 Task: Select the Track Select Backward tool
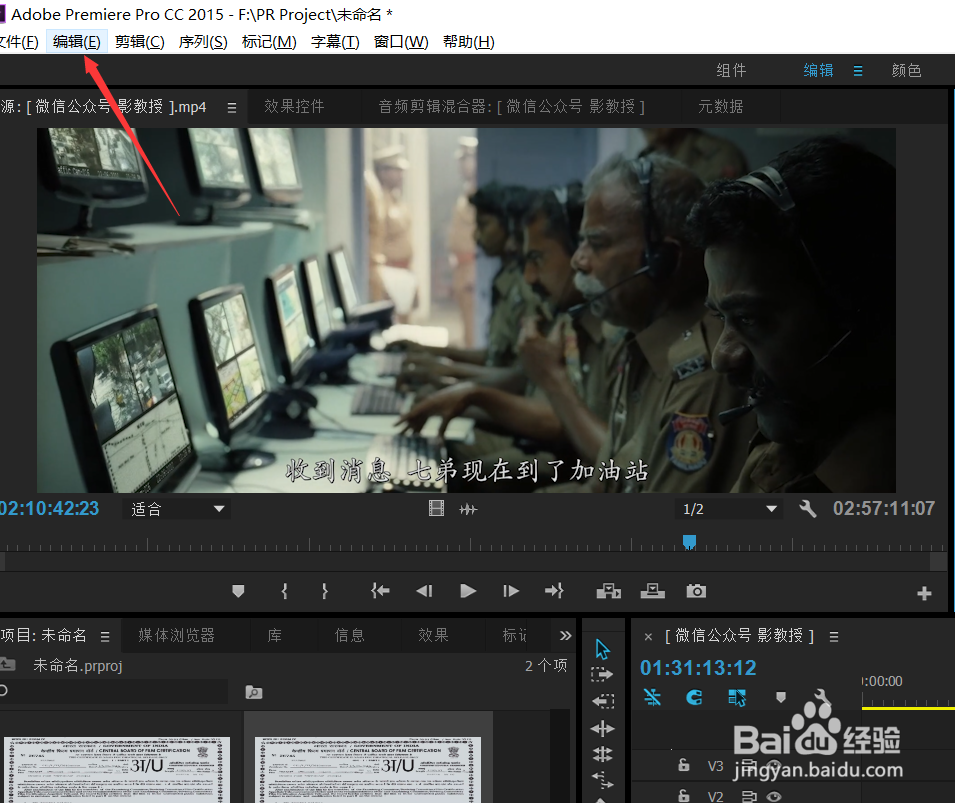click(x=603, y=701)
